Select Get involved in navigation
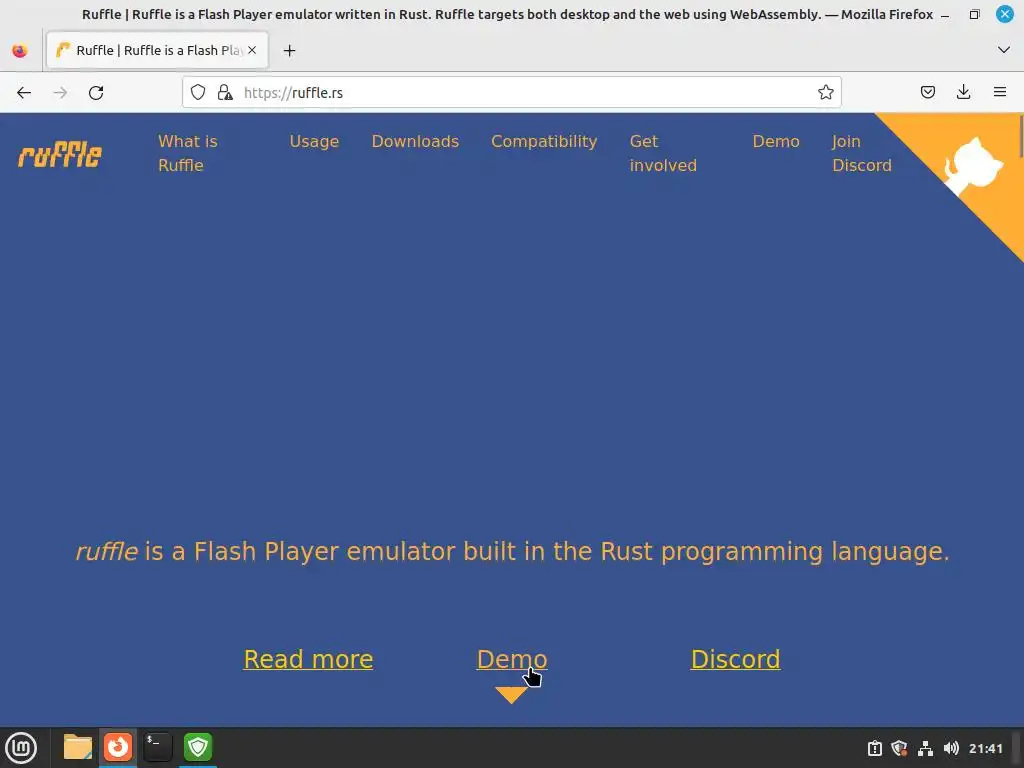This screenshot has height=768, width=1024. pyautogui.click(x=663, y=153)
